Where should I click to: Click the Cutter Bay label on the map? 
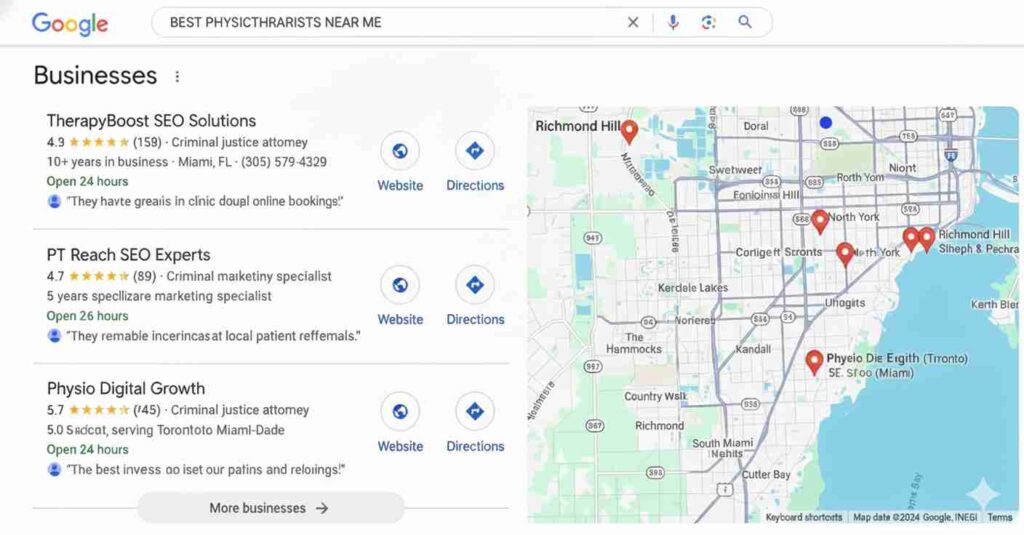click(766, 475)
